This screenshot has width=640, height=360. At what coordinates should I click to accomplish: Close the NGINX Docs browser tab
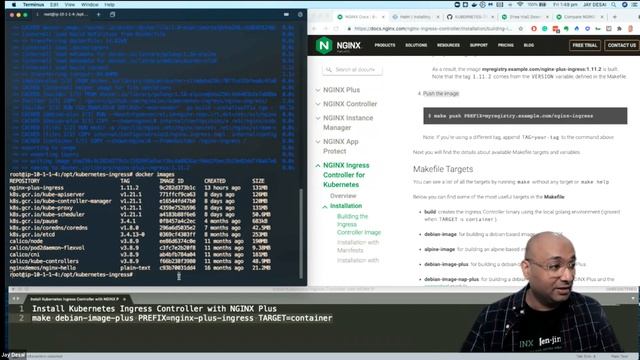click(x=383, y=17)
